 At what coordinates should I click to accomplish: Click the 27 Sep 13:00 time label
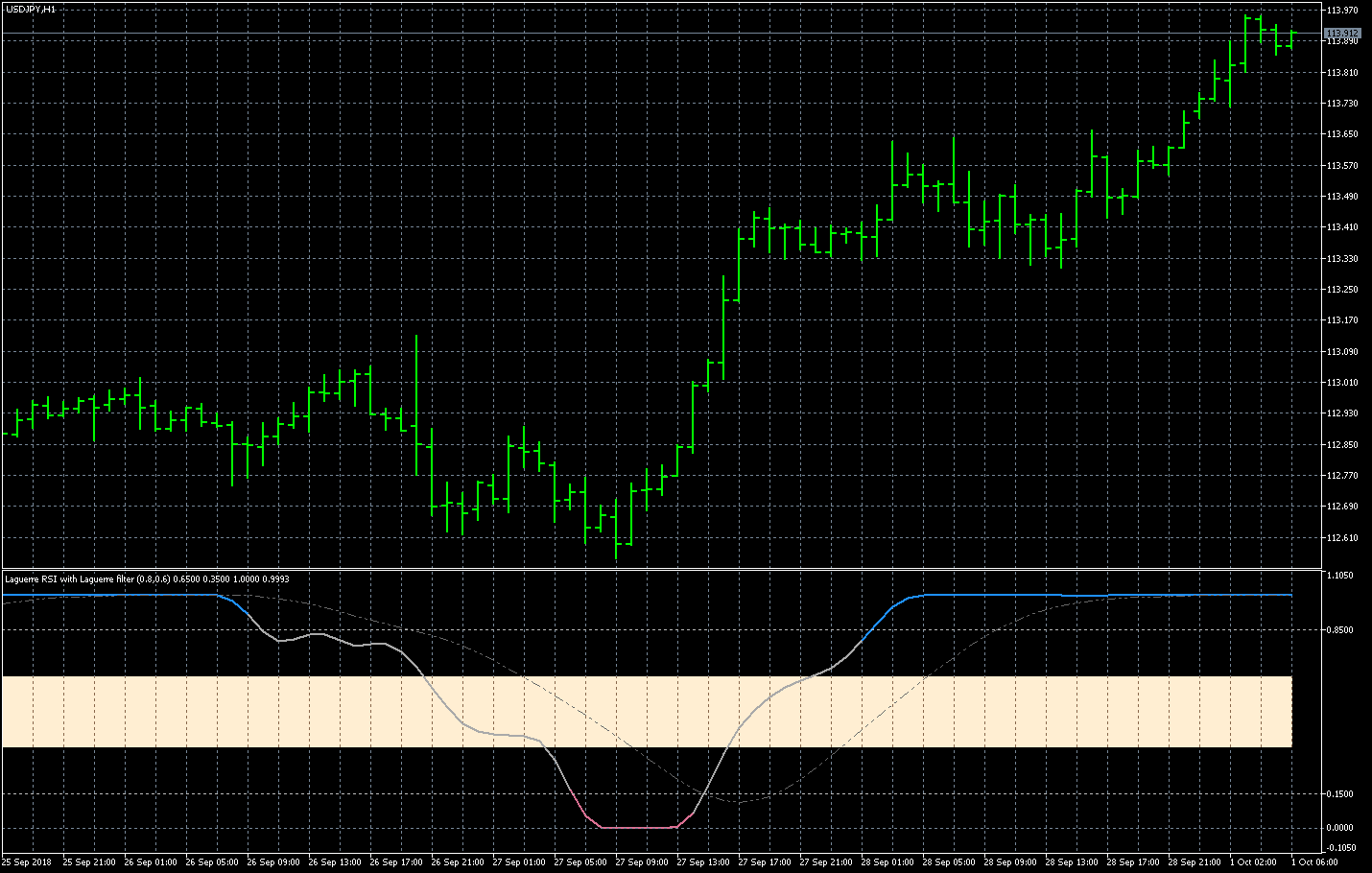point(703,862)
